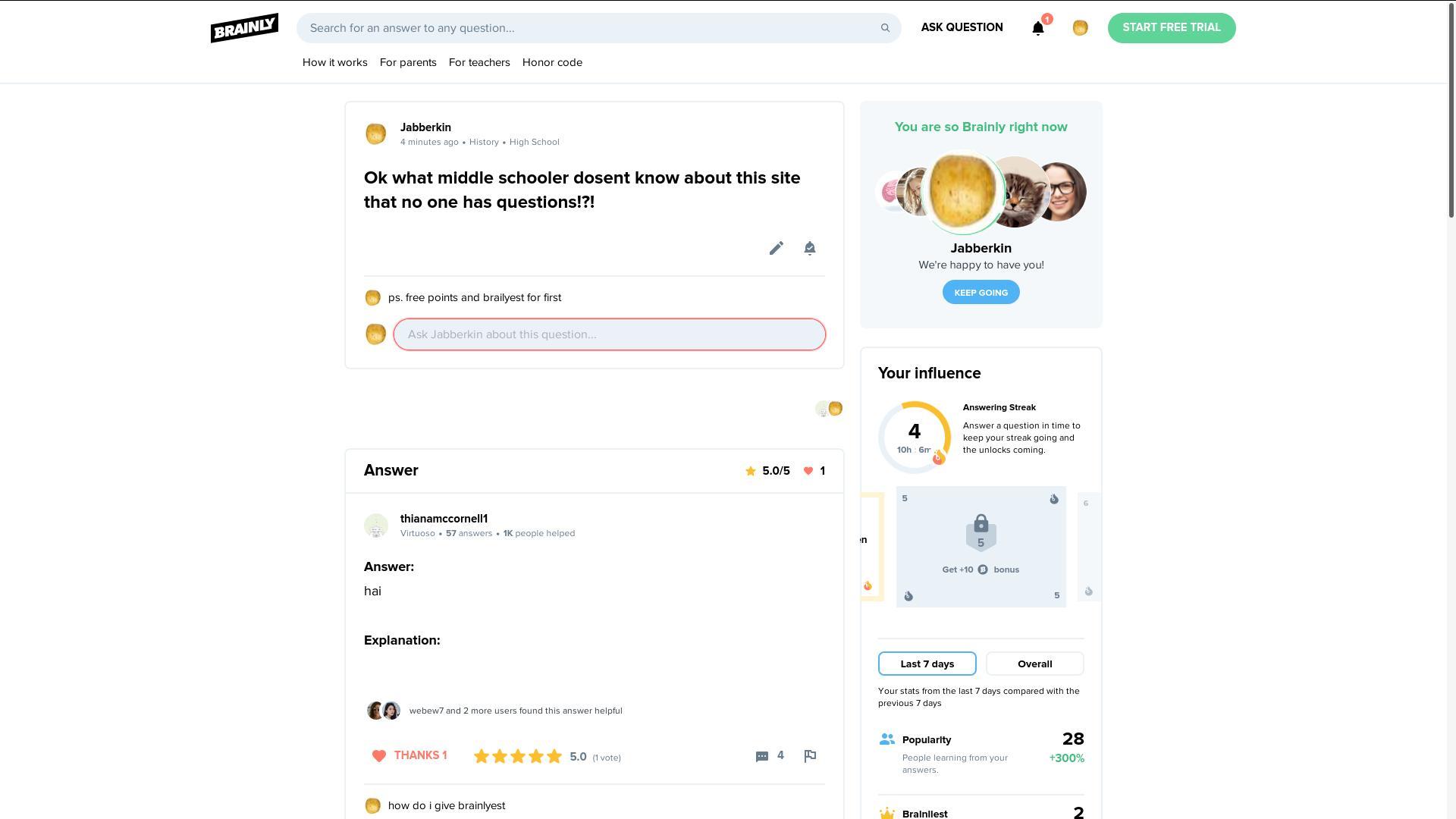Toggle the THANKS heart on the answer
This screenshot has width=1456, height=819.
pos(409,755)
